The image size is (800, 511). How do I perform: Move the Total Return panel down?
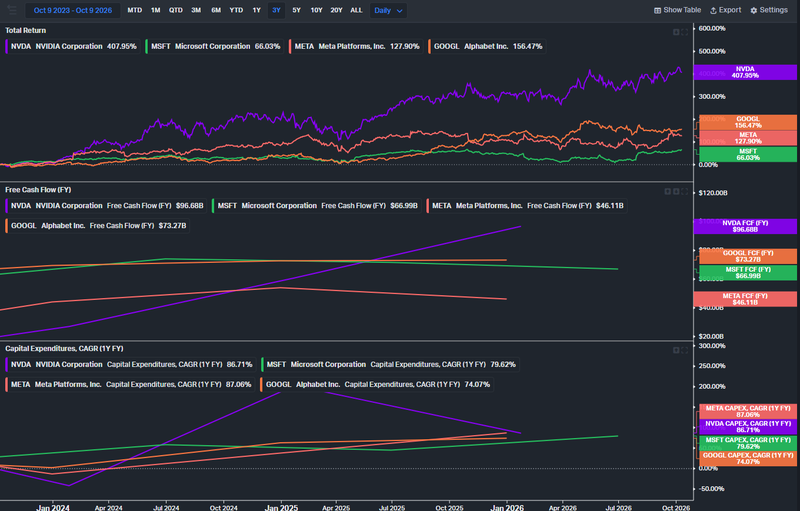676,32
